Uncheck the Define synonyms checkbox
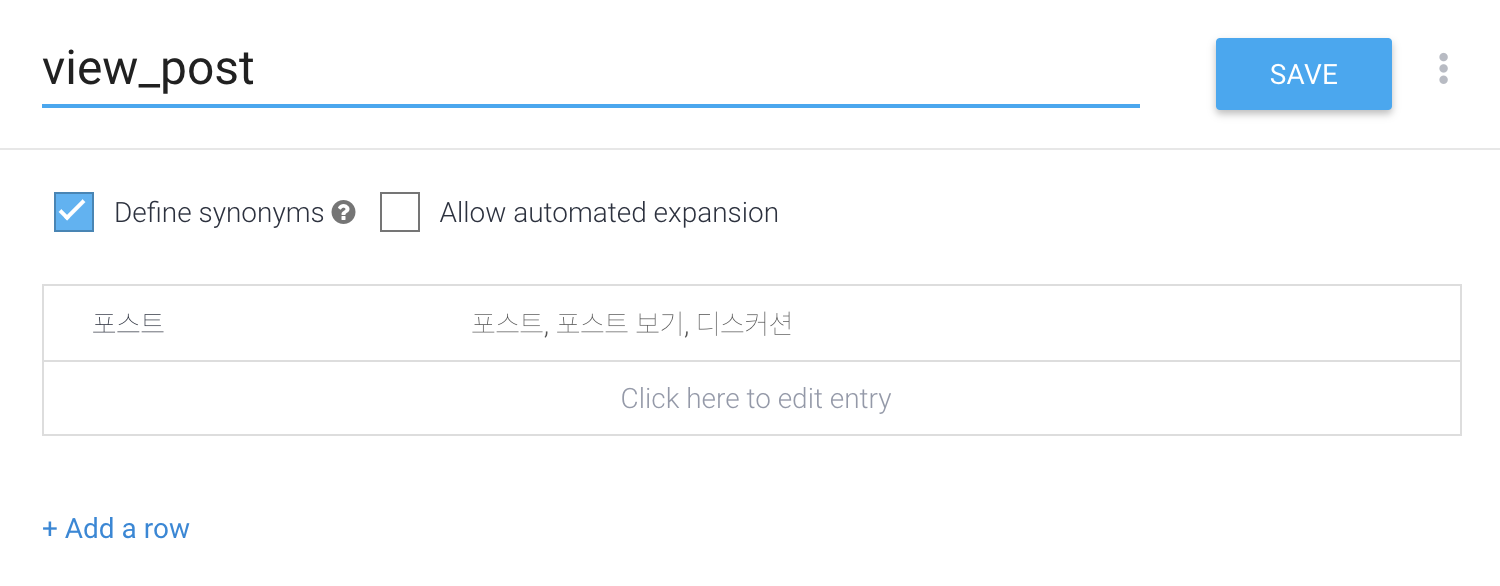 [74, 212]
